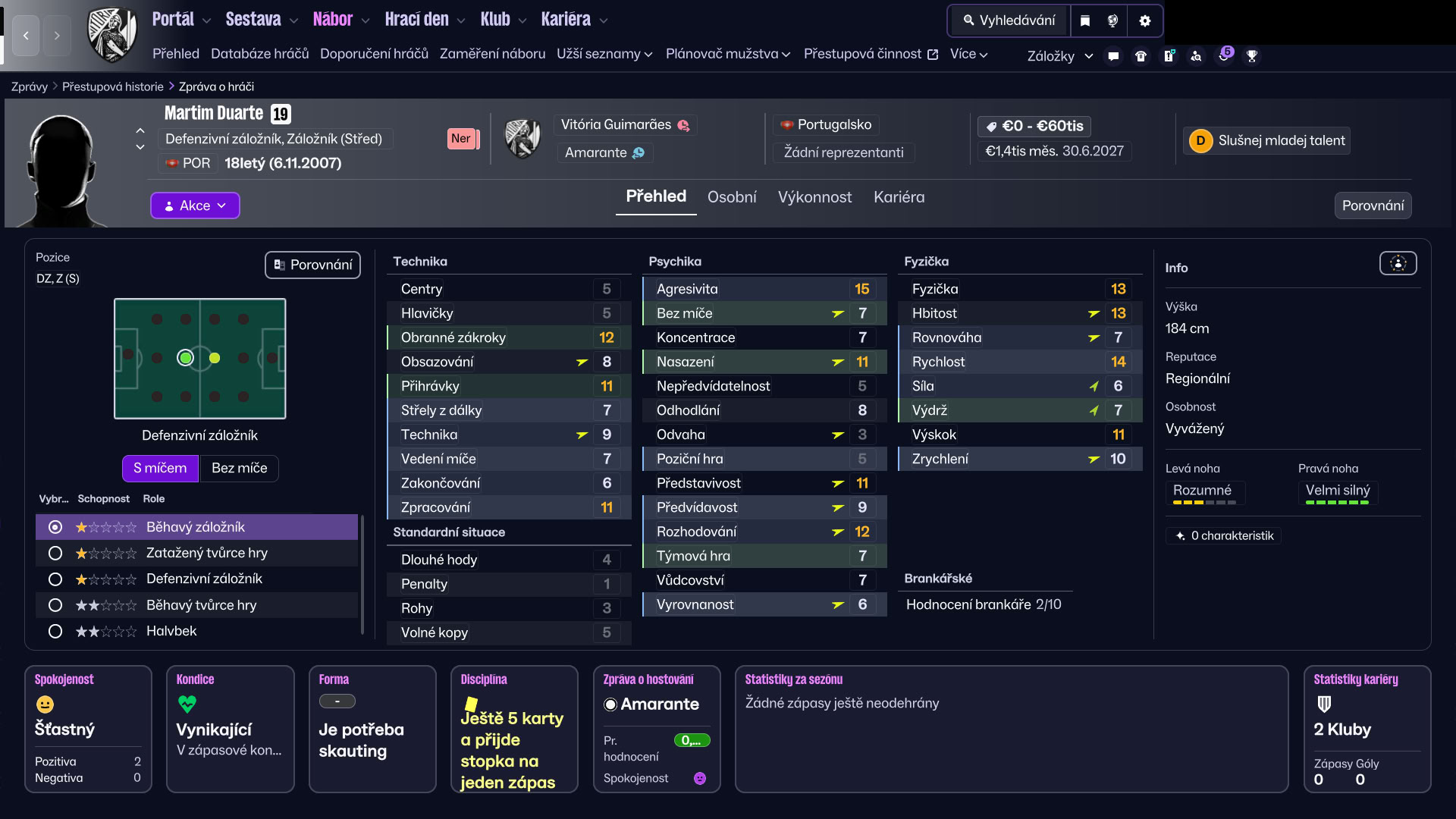This screenshot has height=819, width=1456.
Task: Go to Přestupová historie breadcrumb link
Action: 112,86
